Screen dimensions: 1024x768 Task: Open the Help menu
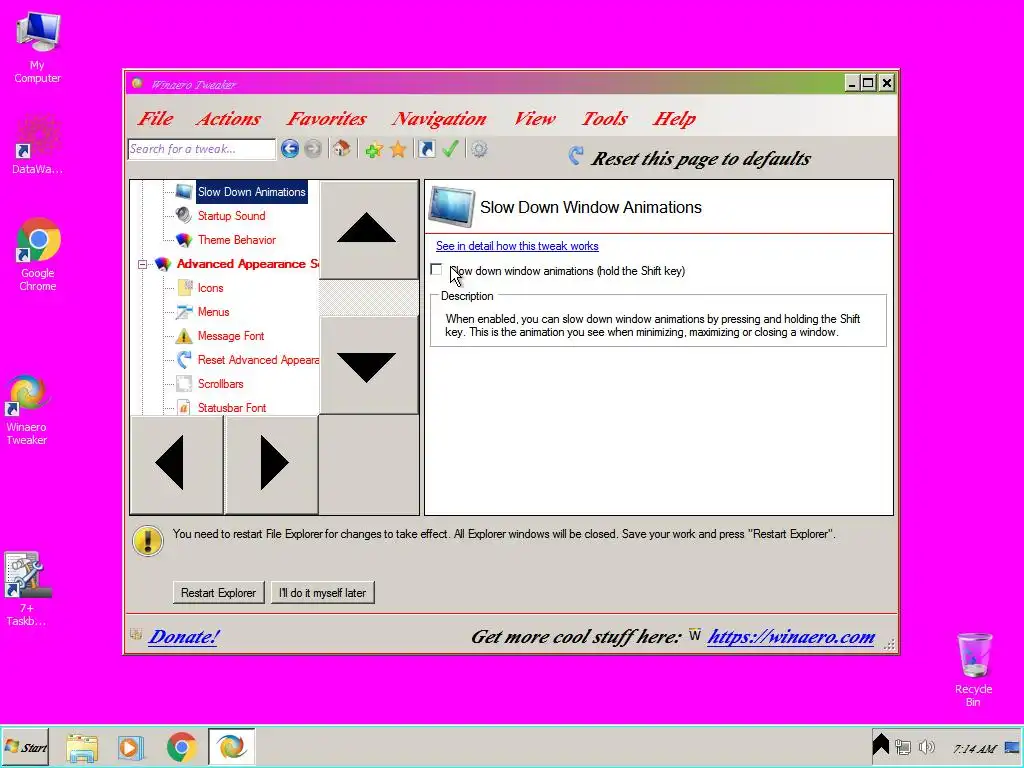coord(674,118)
